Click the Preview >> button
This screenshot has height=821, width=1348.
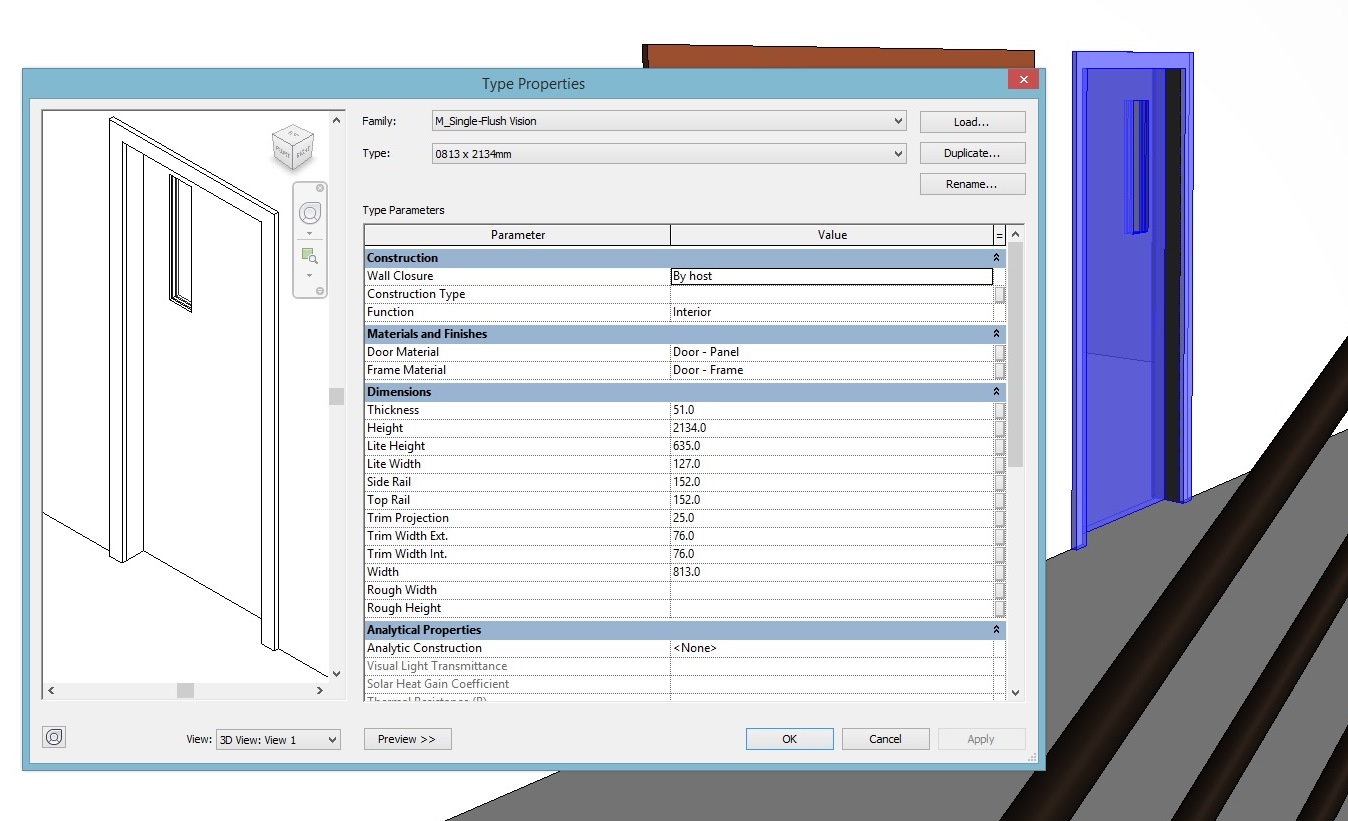tap(407, 739)
